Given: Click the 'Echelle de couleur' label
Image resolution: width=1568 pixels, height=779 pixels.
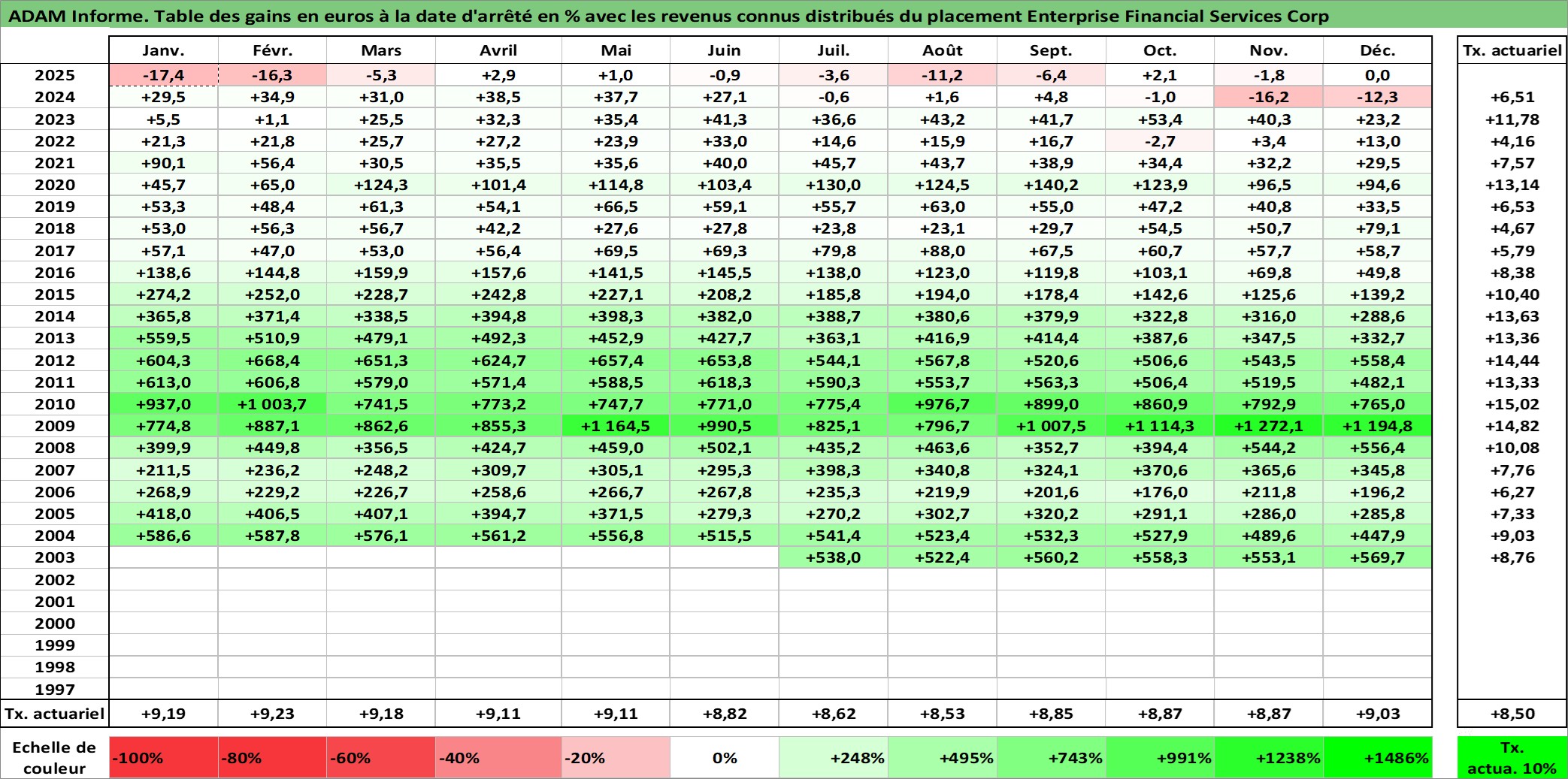Looking at the screenshot, I should click(55, 757).
